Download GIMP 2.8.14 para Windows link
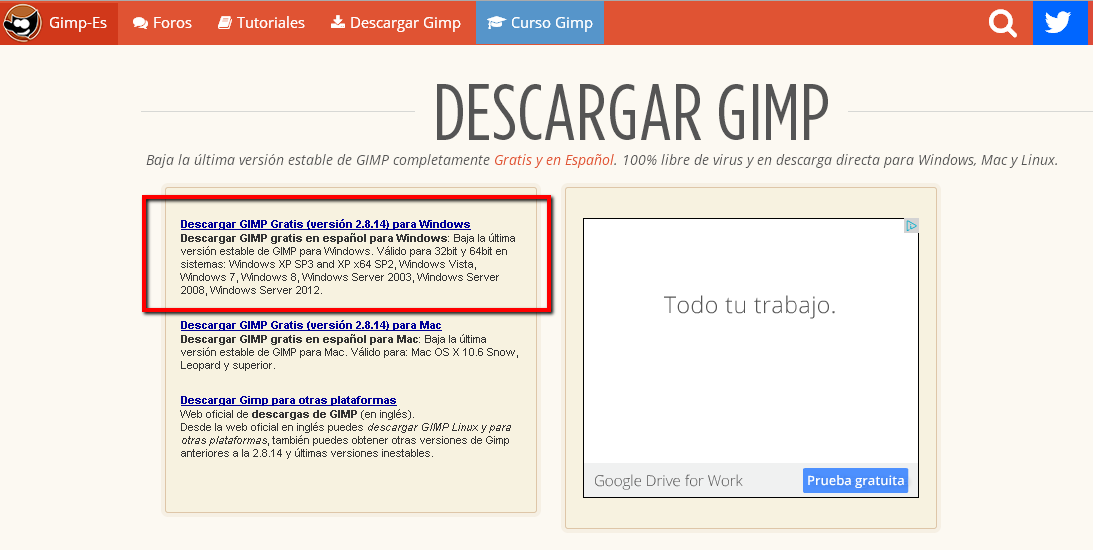 pos(326,224)
